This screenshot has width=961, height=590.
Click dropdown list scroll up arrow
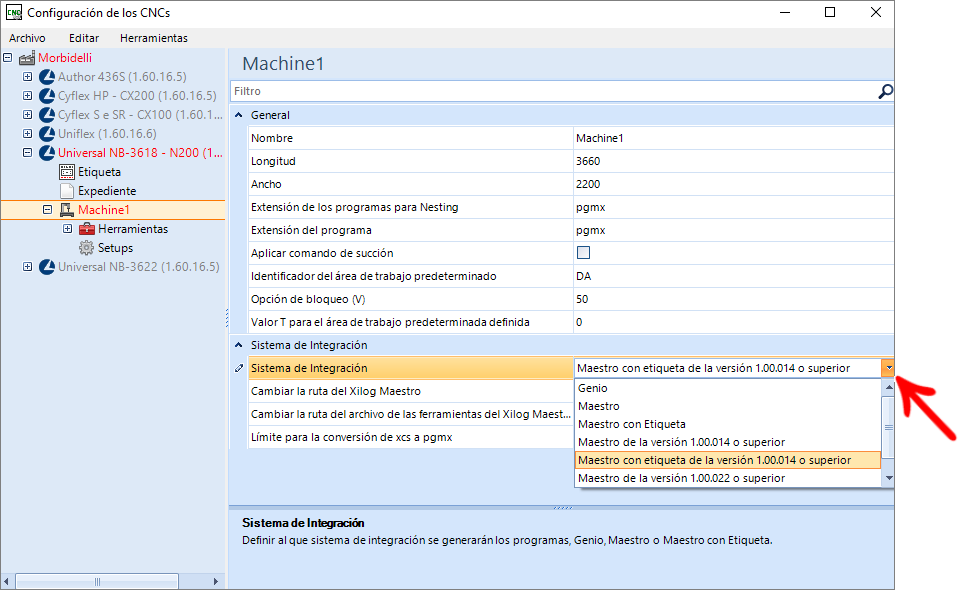point(888,387)
